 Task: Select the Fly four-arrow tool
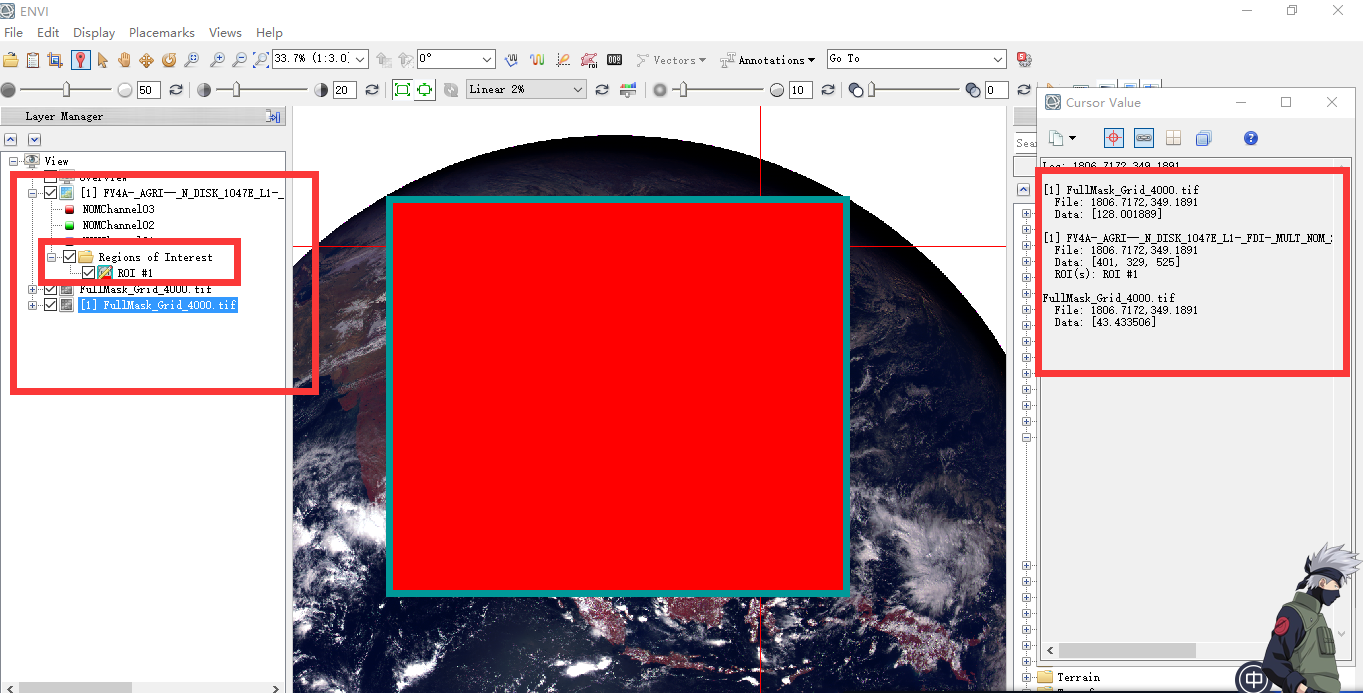point(146,60)
